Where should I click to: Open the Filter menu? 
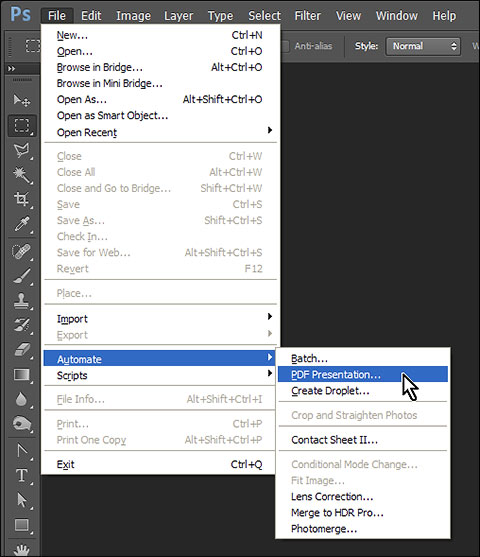(x=307, y=16)
